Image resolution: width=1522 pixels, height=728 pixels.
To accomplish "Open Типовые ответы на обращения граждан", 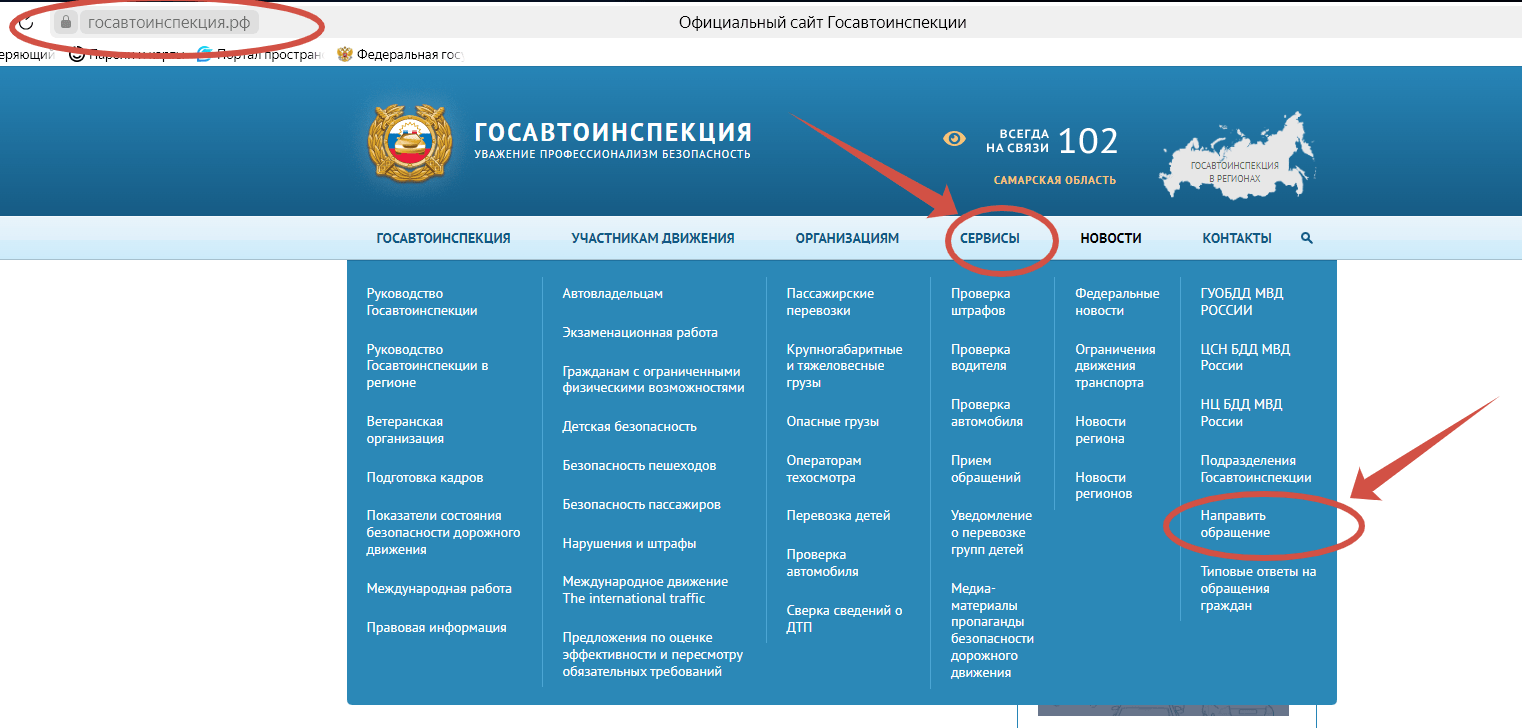I will (1258, 588).
